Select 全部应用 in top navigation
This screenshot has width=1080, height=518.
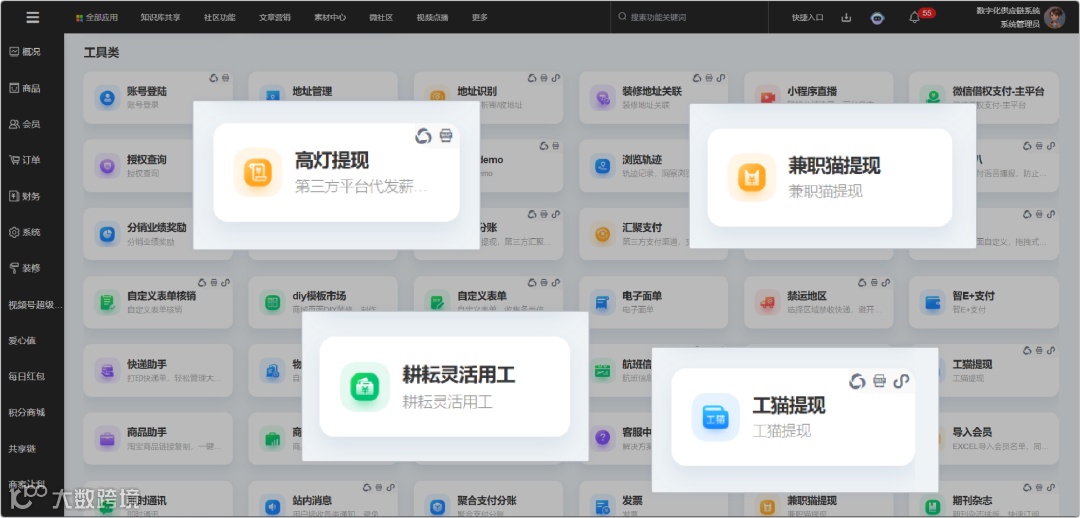(96, 17)
